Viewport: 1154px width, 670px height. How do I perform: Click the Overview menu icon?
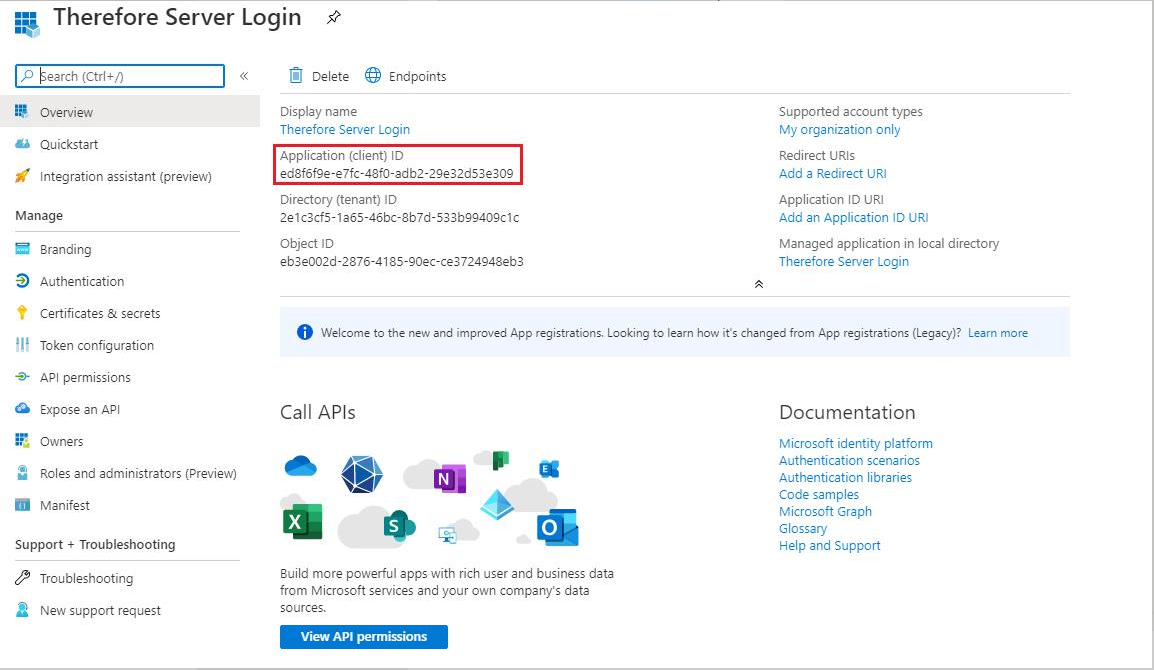22,112
